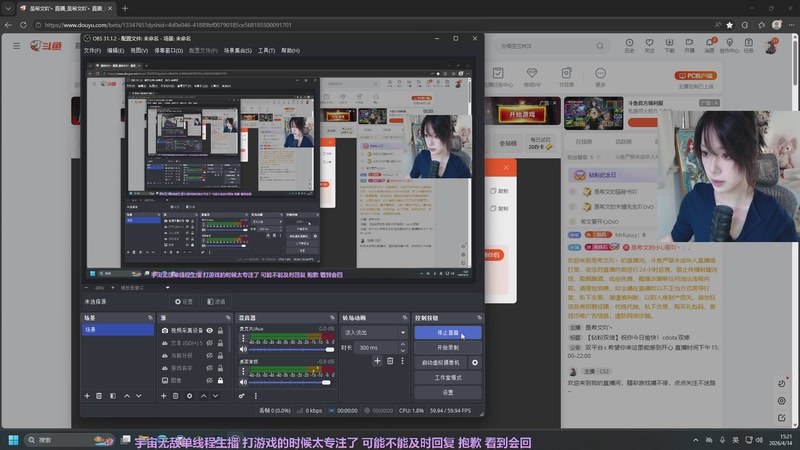800x450 pixels.
Task: Show the 图像 source via eye icon
Action: (209, 380)
